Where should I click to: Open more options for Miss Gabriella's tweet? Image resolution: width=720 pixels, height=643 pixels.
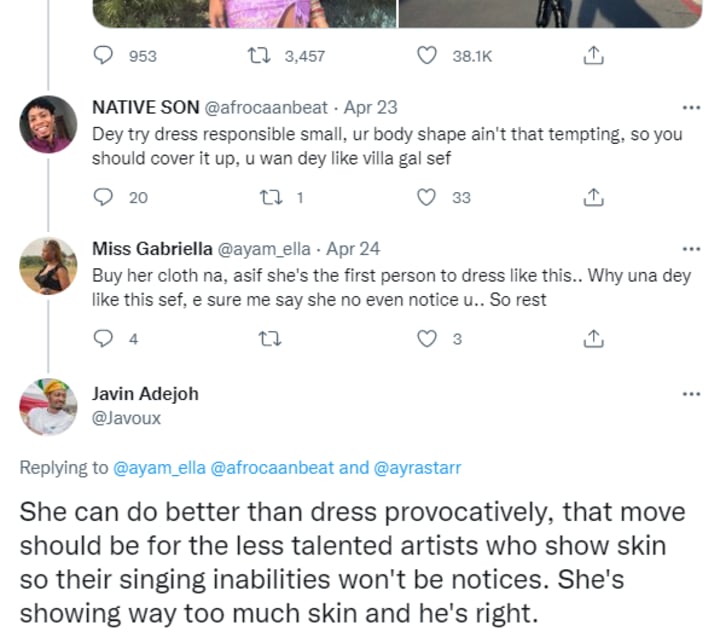(x=690, y=249)
